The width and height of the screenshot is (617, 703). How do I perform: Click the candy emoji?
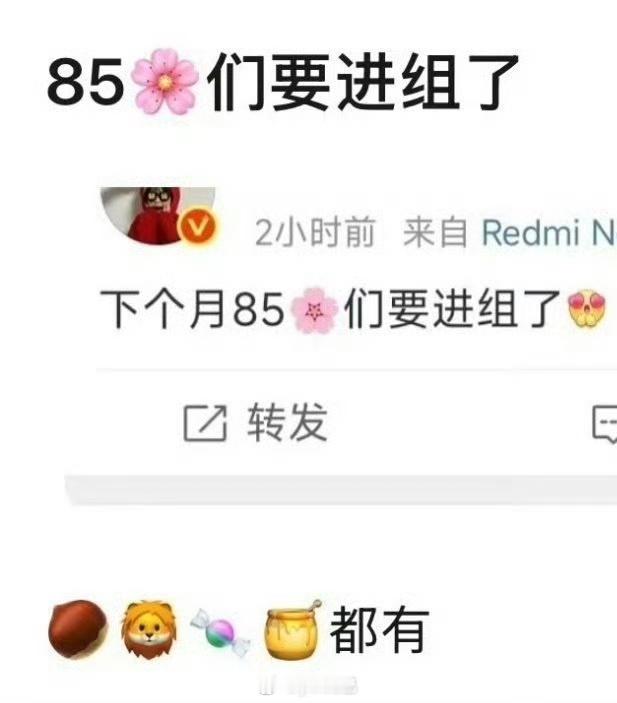(x=220, y=633)
